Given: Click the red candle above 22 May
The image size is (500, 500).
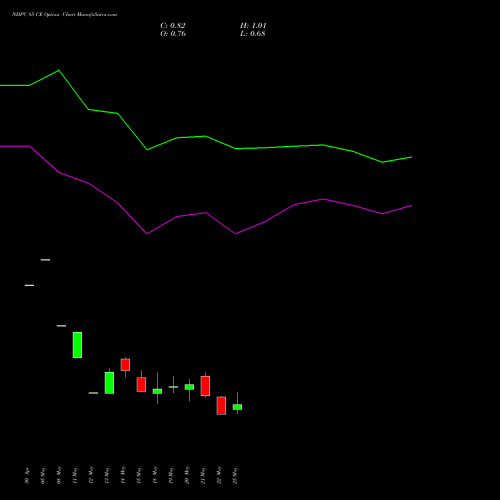Looking at the screenshot, I should coord(221,406).
